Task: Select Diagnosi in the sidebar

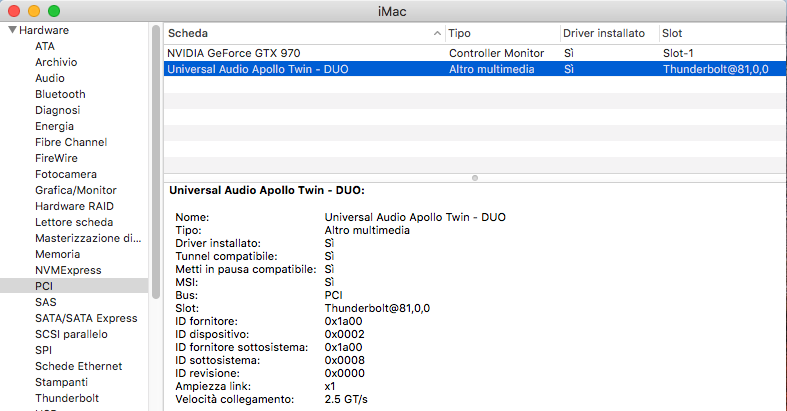Action: [x=58, y=110]
